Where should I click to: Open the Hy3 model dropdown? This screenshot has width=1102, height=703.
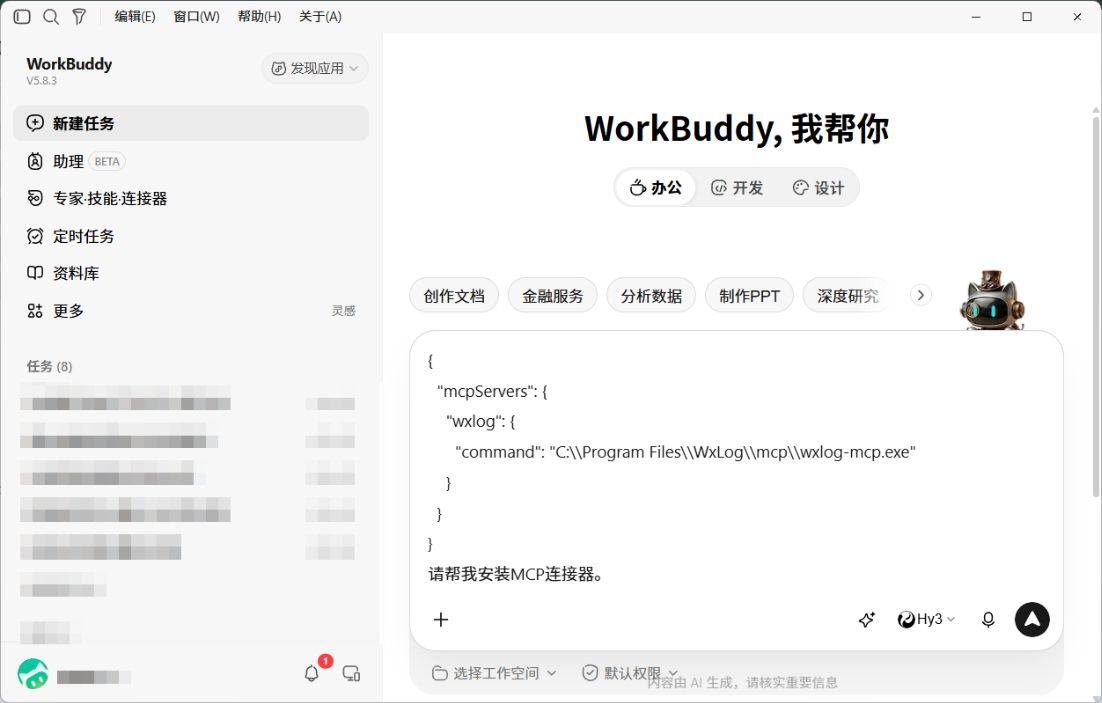[x=926, y=619]
